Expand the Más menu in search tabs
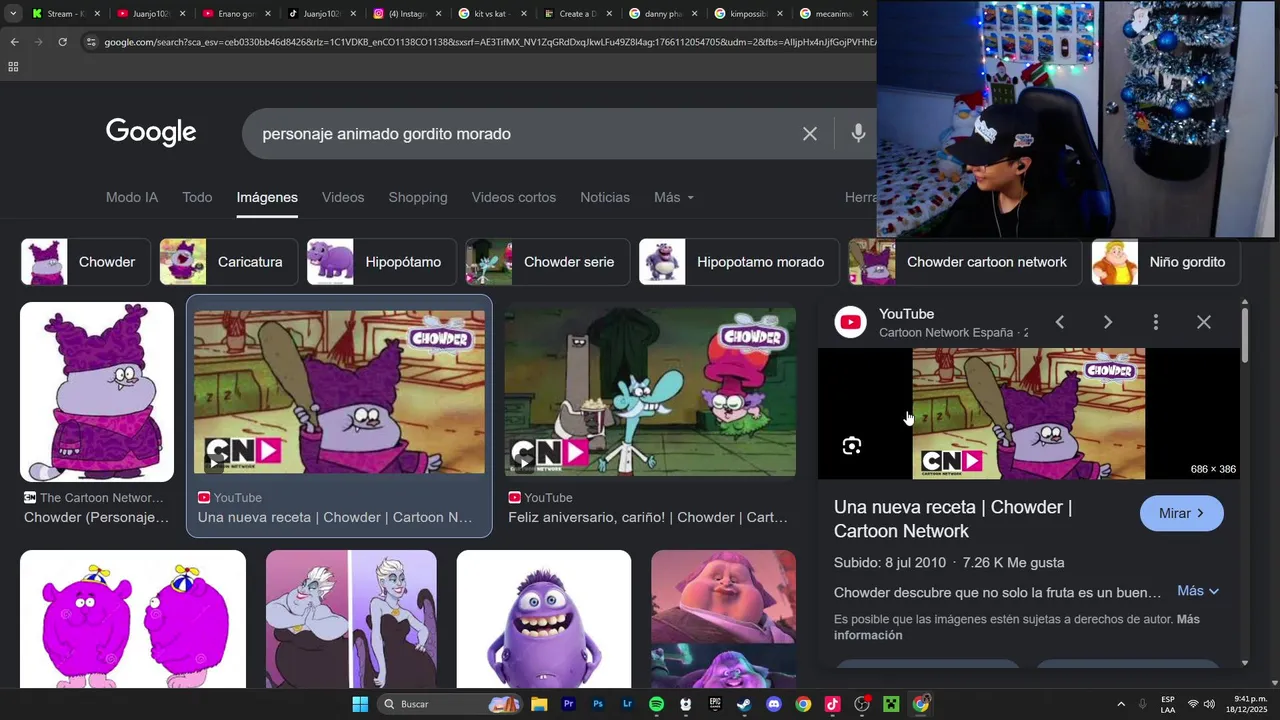 click(x=674, y=197)
